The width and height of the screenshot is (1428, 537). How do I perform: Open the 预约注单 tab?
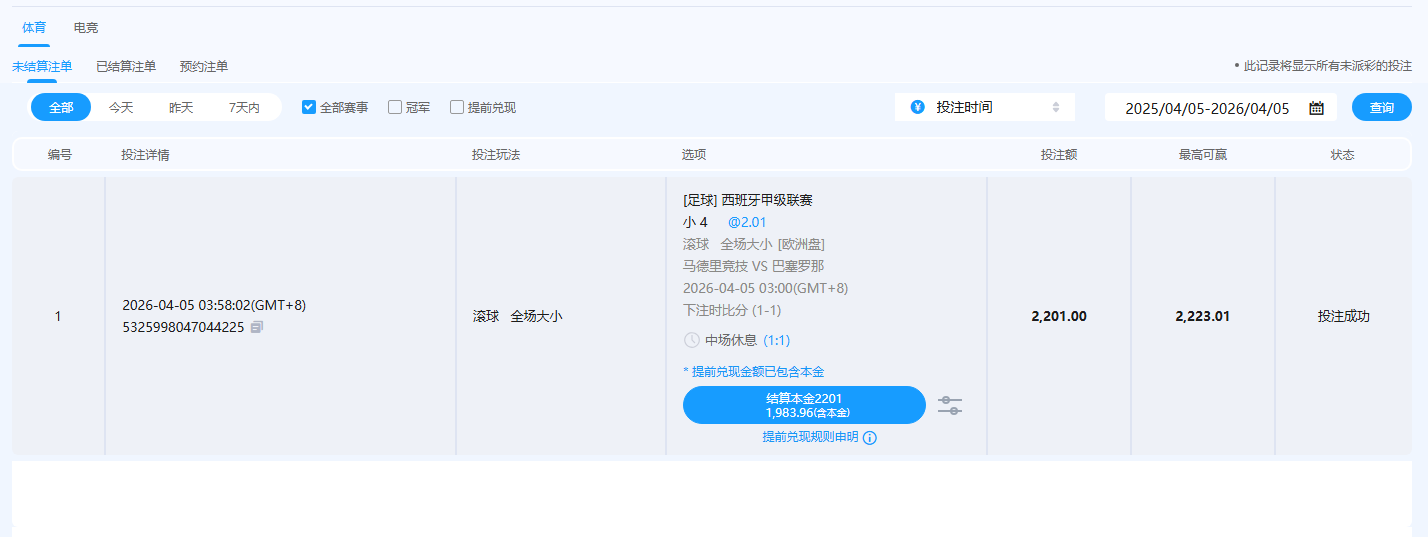204,67
